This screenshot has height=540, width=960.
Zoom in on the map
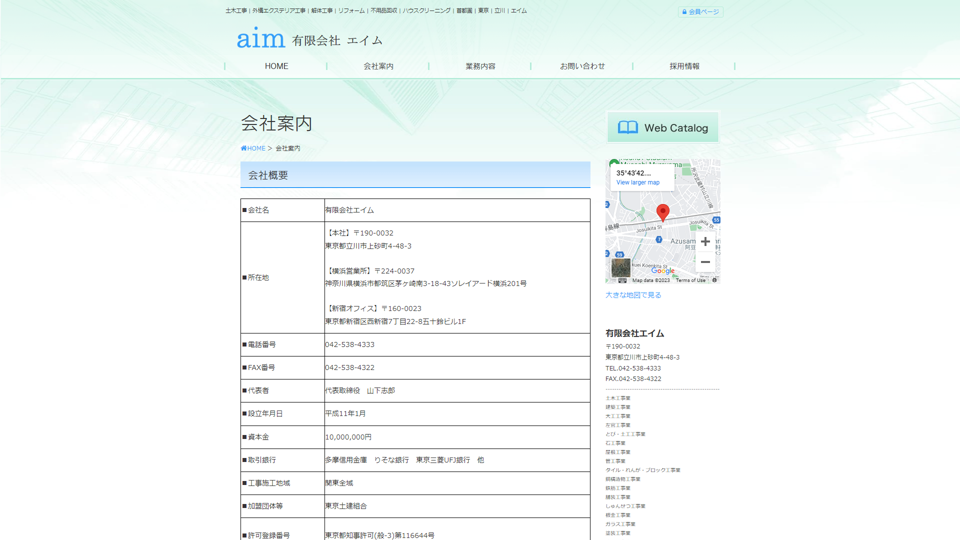tap(705, 242)
